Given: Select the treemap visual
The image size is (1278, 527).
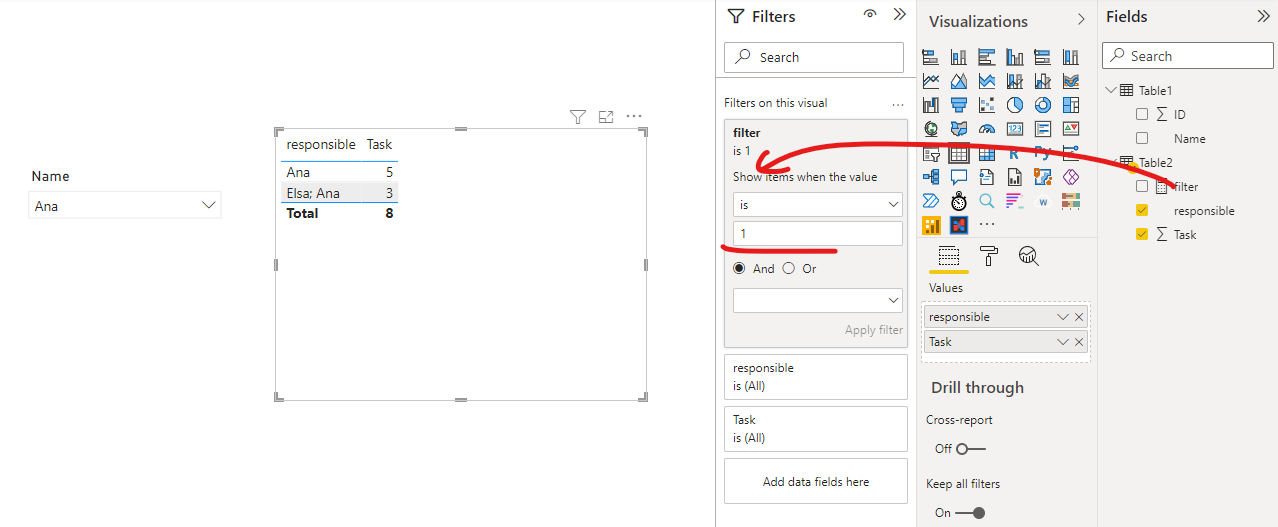Looking at the screenshot, I should pyautogui.click(x=1071, y=105).
